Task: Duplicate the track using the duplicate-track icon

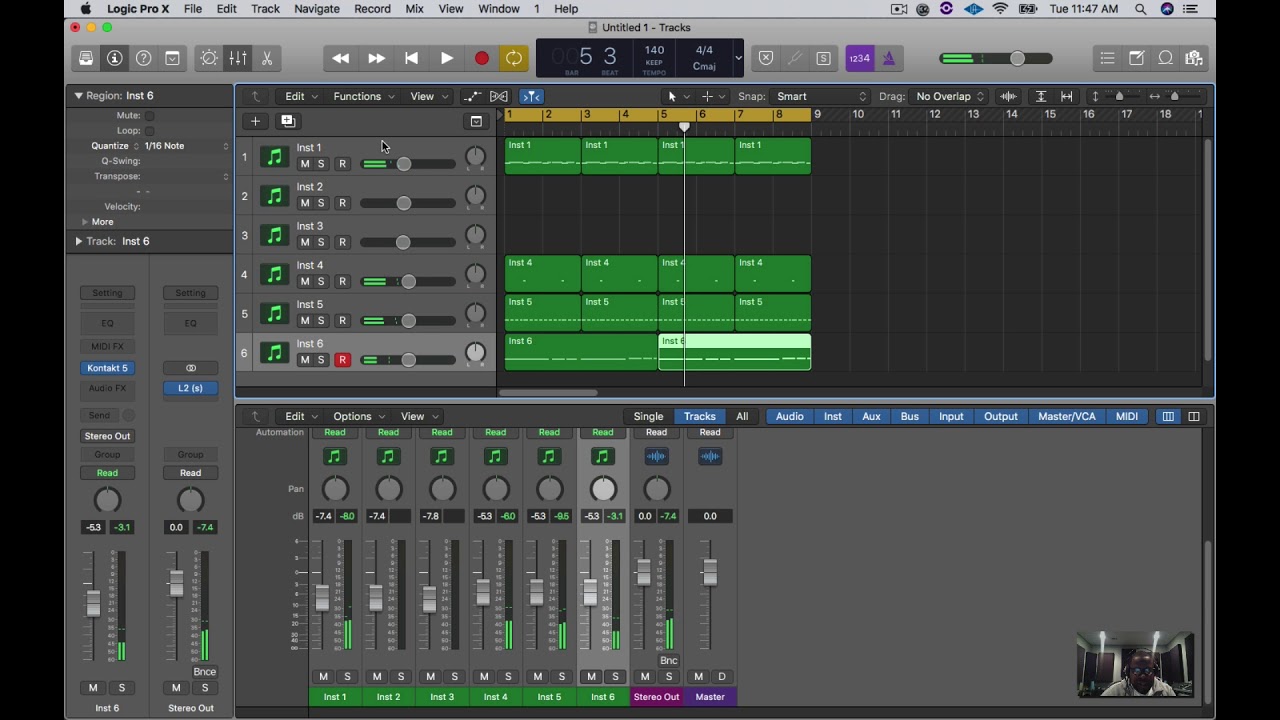Action: (x=288, y=121)
